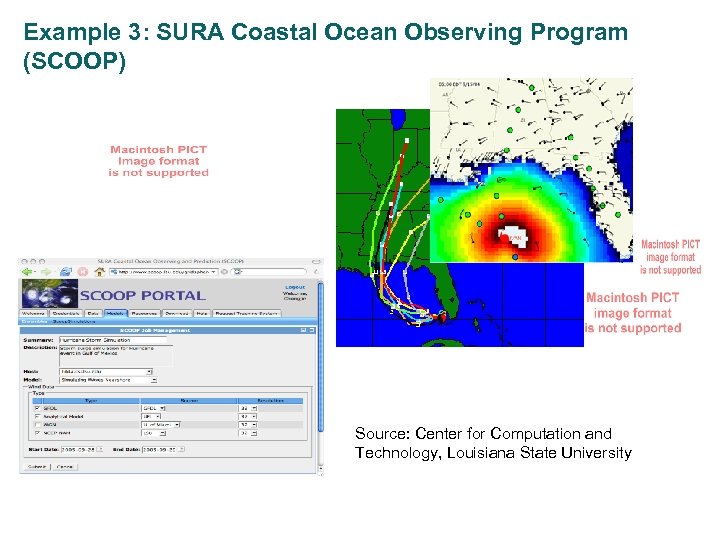Switch to the Help tab

click(x=202, y=314)
